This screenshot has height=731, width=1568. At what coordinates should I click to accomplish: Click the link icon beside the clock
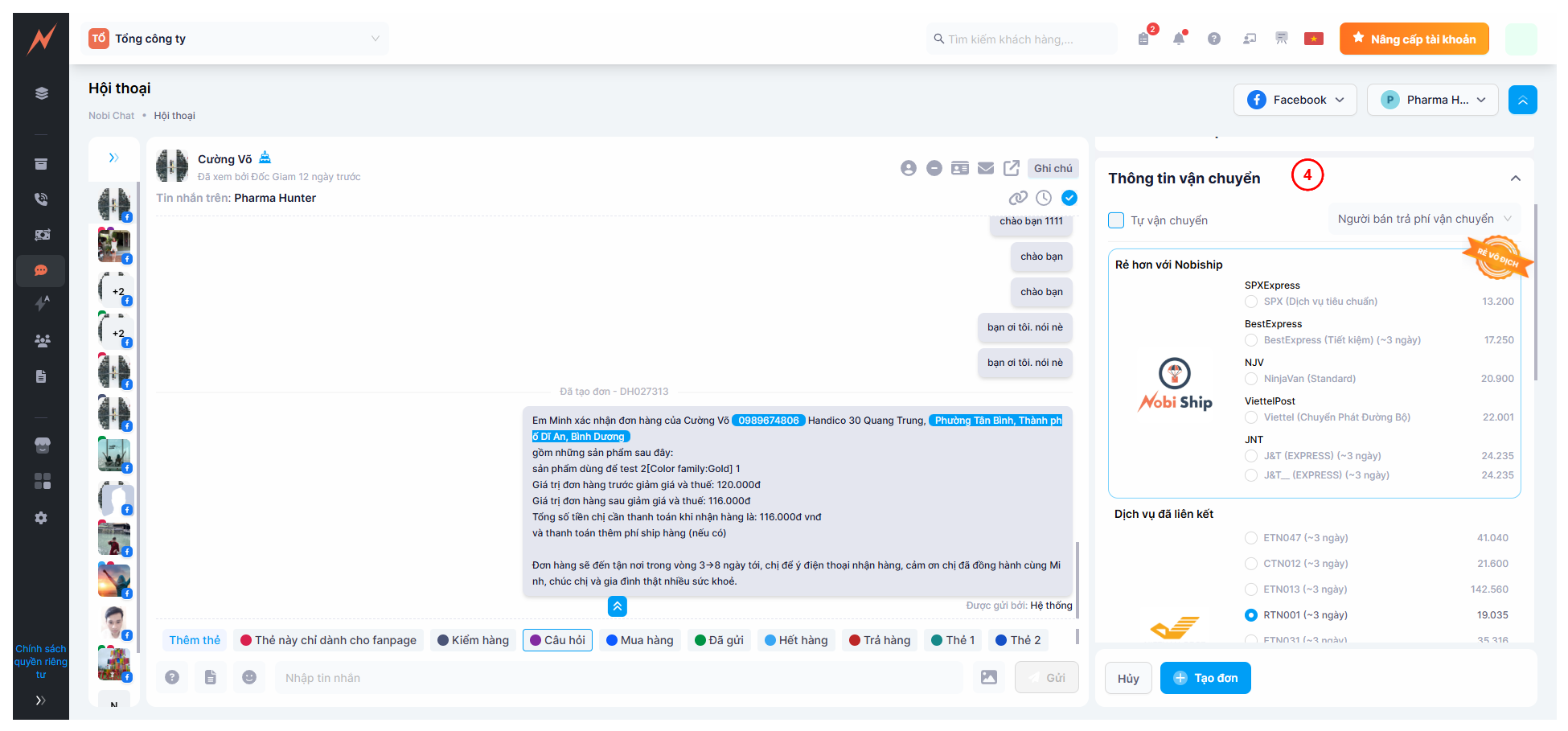click(x=1018, y=198)
